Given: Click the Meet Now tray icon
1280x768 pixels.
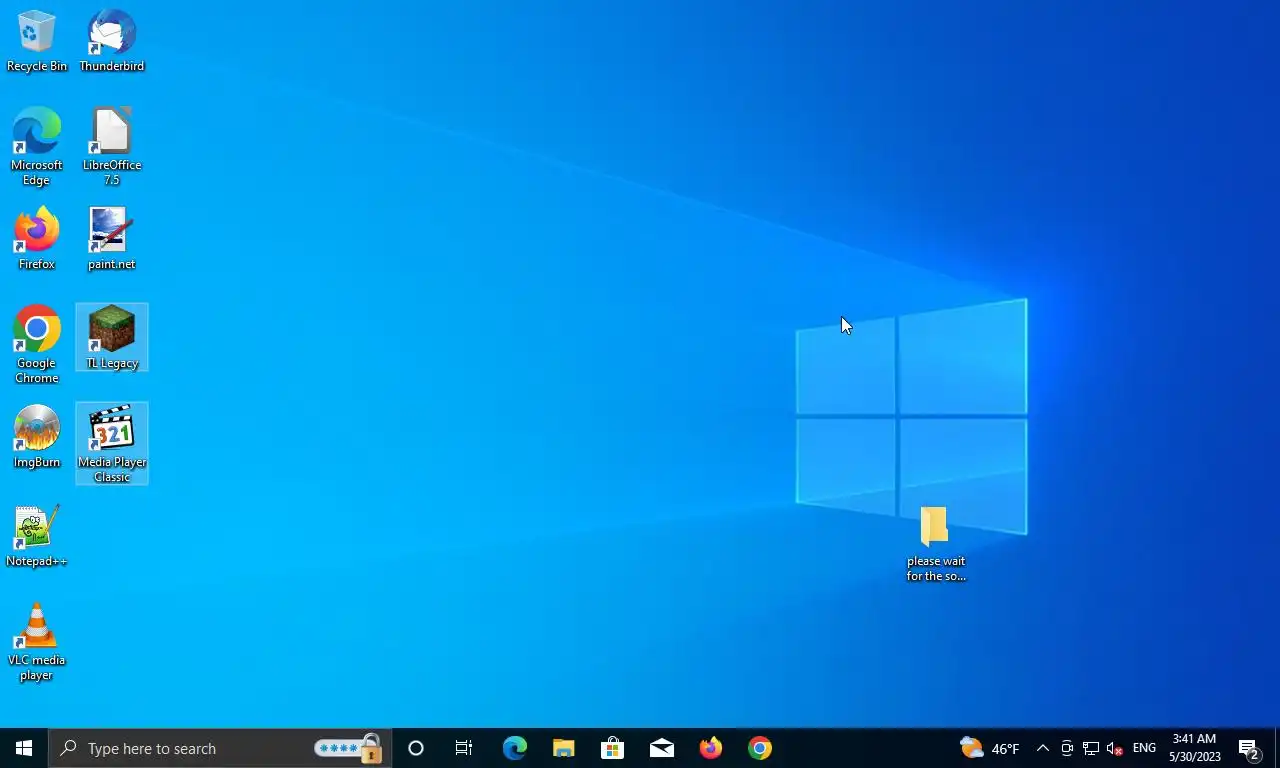Looking at the screenshot, I should pyautogui.click(x=1067, y=748).
